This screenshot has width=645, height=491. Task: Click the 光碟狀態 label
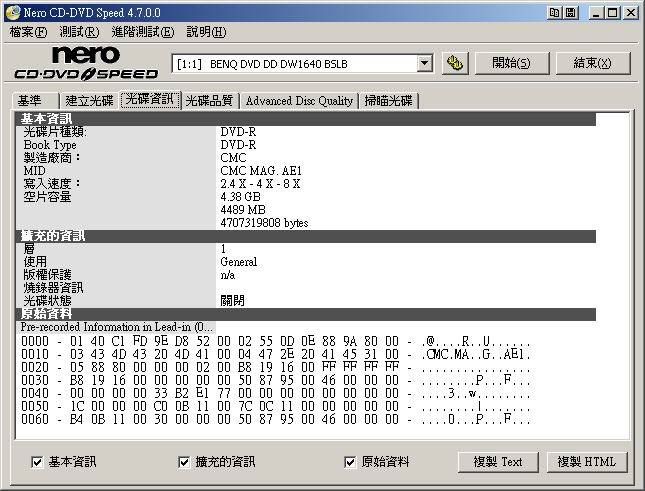(47, 301)
